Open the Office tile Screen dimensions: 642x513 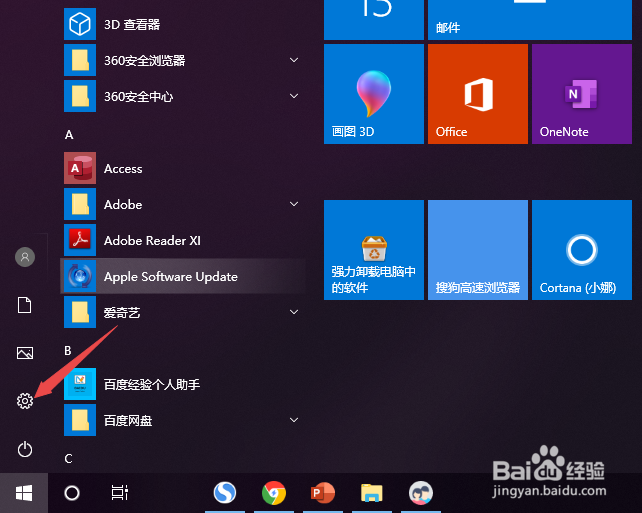click(x=478, y=94)
